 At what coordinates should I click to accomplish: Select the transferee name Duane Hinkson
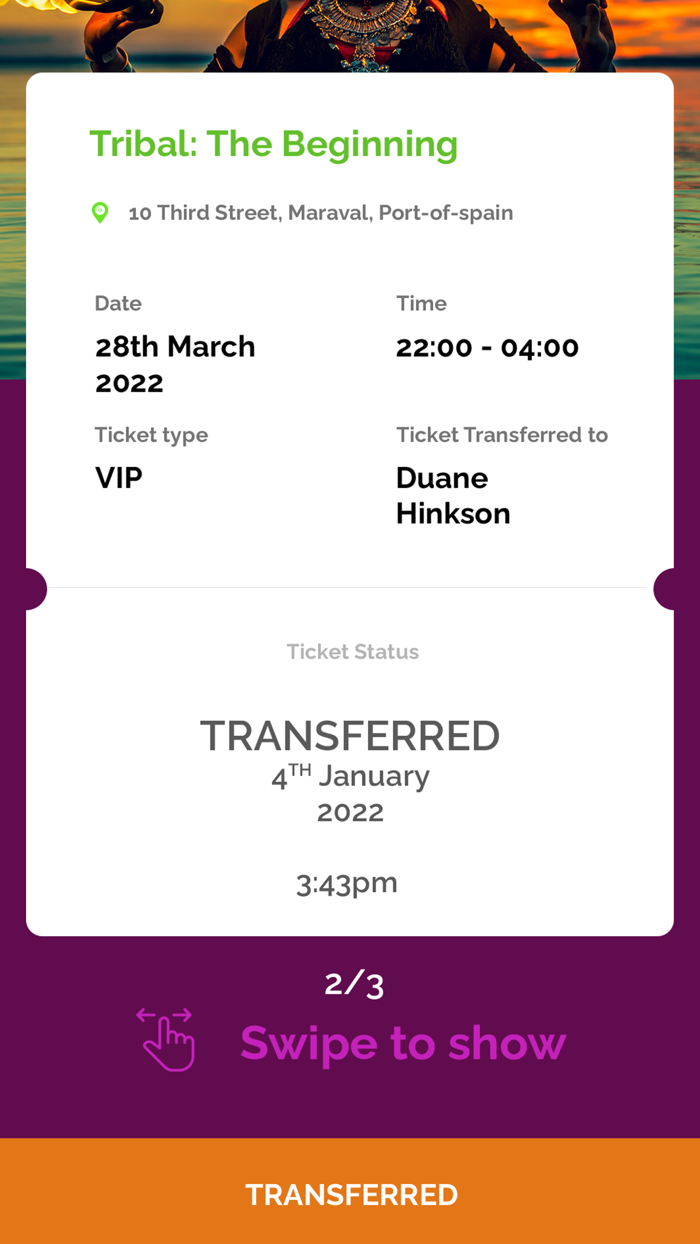tap(452, 495)
